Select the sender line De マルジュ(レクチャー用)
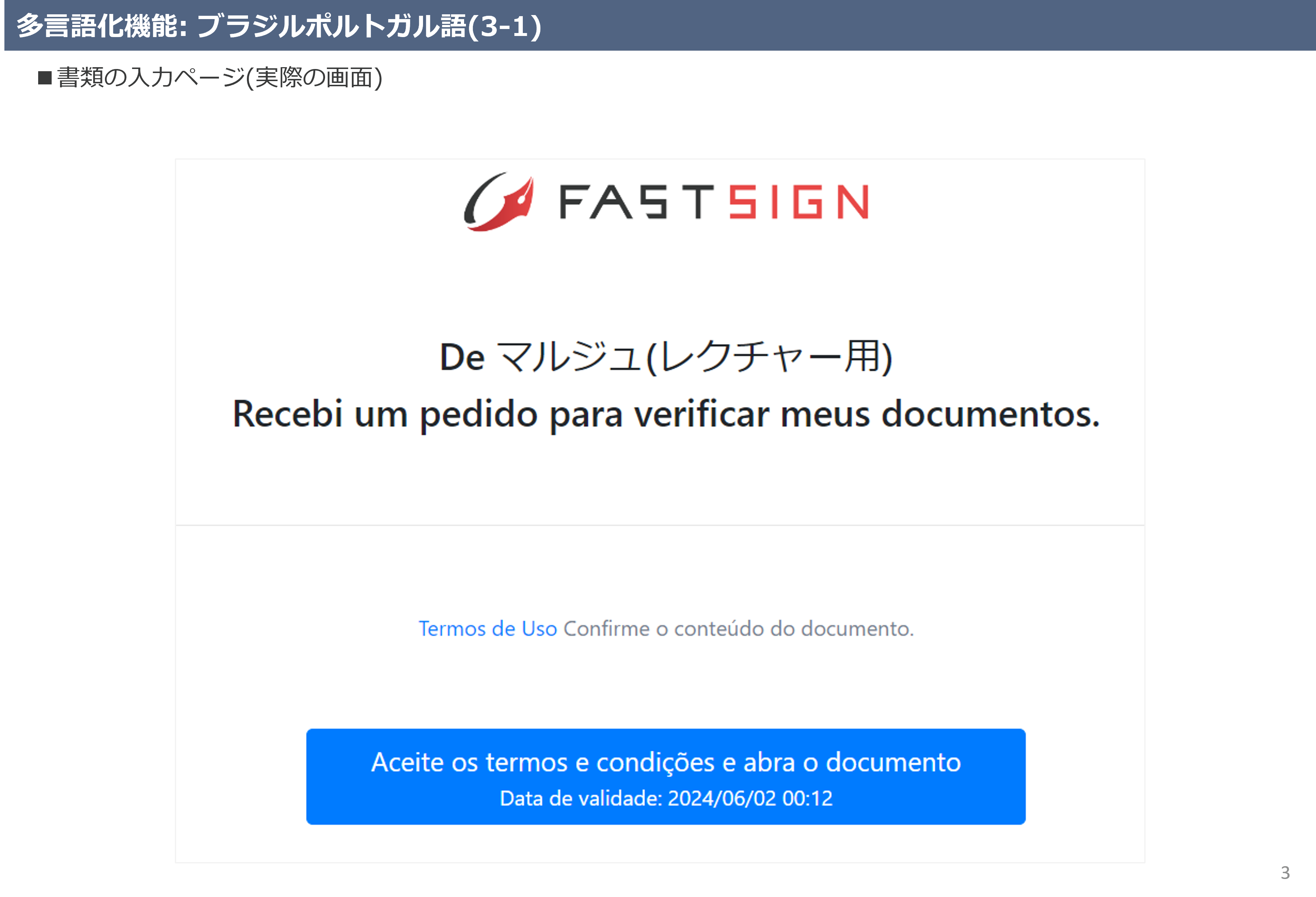1316x897 pixels. [x=666, y=357]
